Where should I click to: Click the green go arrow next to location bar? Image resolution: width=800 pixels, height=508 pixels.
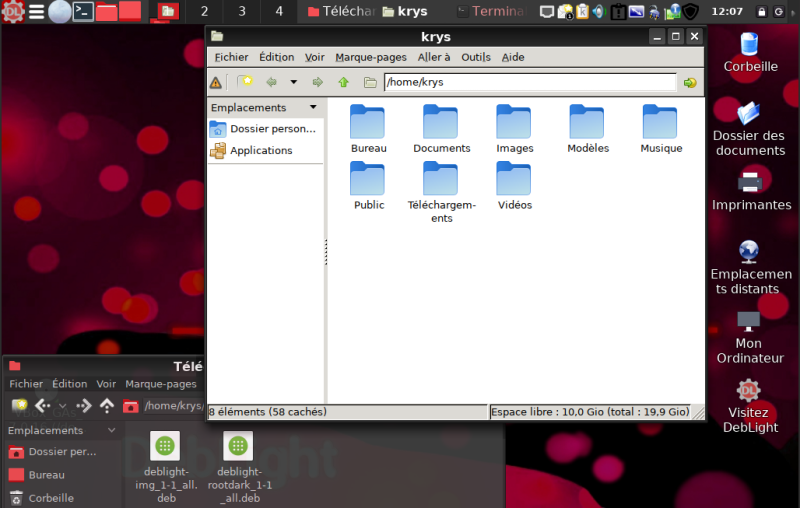point(690,83)
